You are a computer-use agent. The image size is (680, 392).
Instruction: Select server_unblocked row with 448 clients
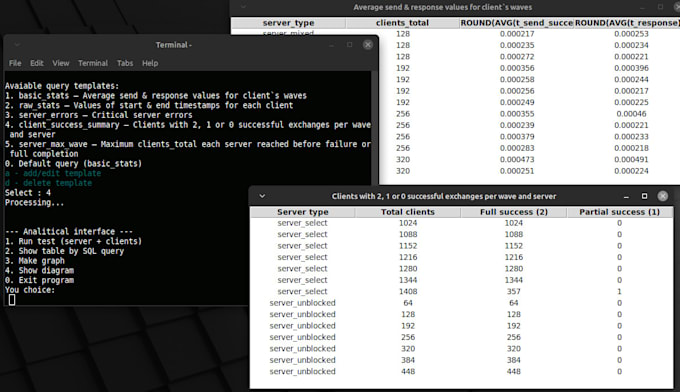[461, 371]
